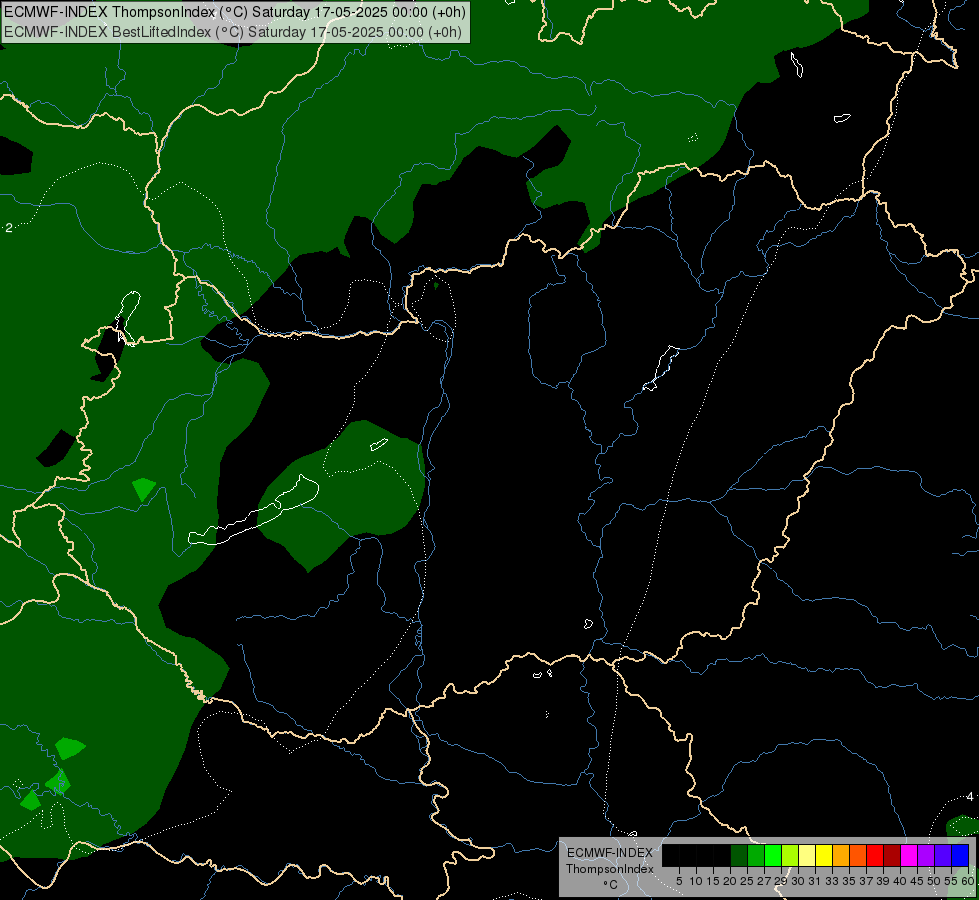The width and height of the screenshot is (979, 900).
Task: Click the ThompsonIndex title line at top
Action: 235,12
